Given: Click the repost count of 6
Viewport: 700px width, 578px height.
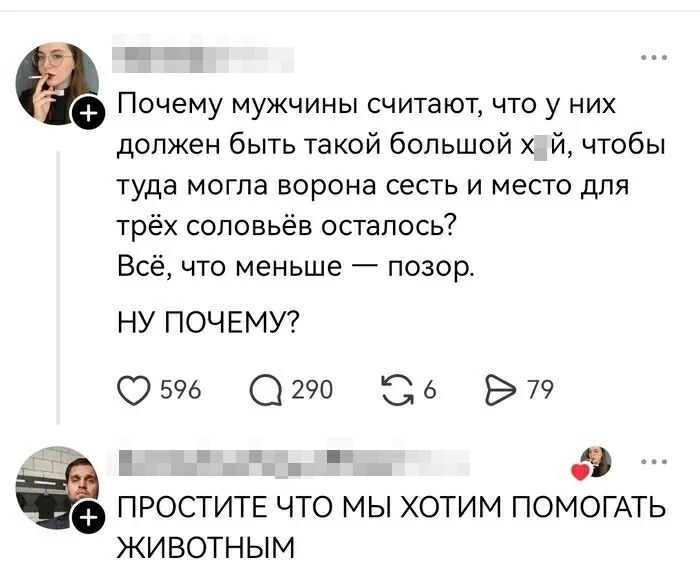Looking at the screenshot, I should pos(430,390).
